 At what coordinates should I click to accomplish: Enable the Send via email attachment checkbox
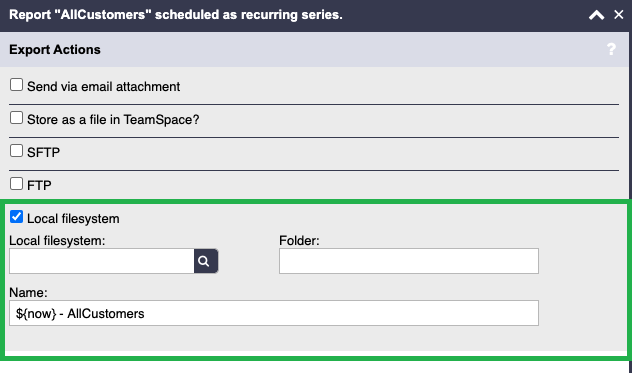click(x=16, y=85)
